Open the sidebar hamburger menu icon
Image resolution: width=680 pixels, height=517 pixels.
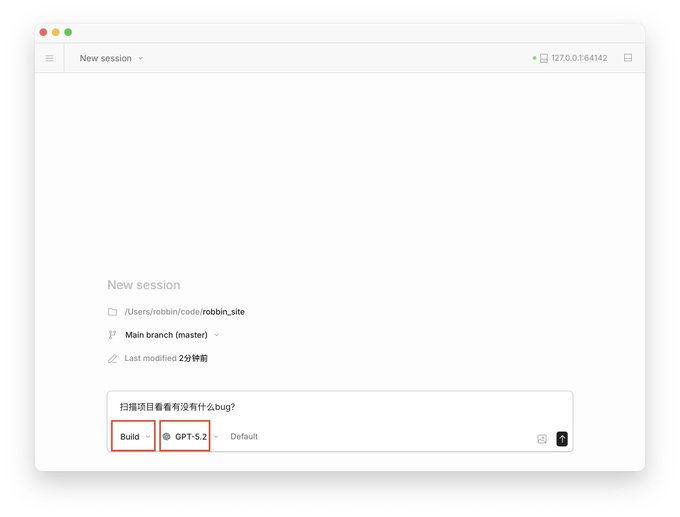pos(49,58)
